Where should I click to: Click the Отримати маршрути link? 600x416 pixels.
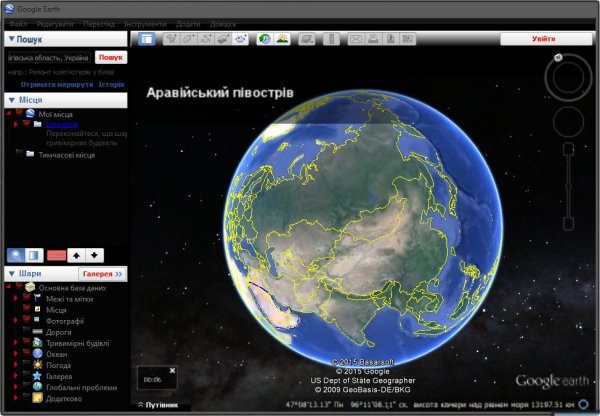tap(57, 84)
